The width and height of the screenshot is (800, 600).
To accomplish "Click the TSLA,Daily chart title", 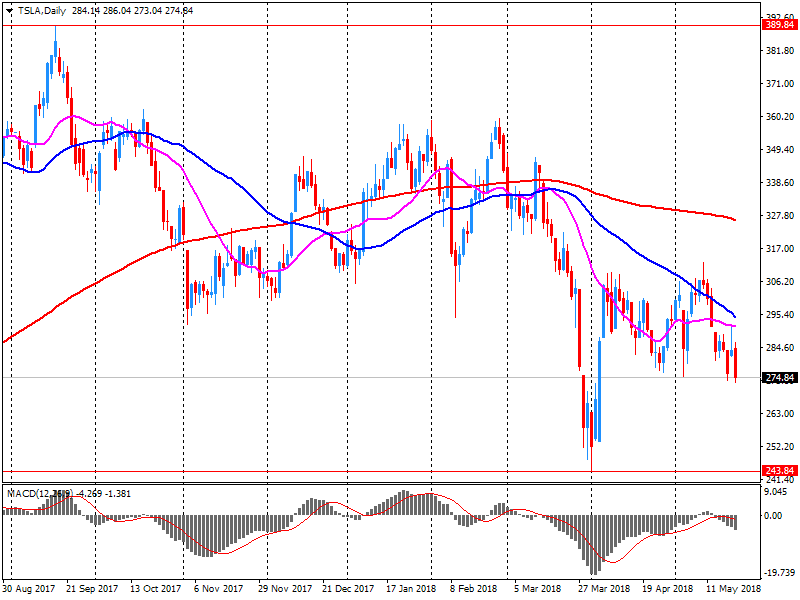I will coord(43,10).
